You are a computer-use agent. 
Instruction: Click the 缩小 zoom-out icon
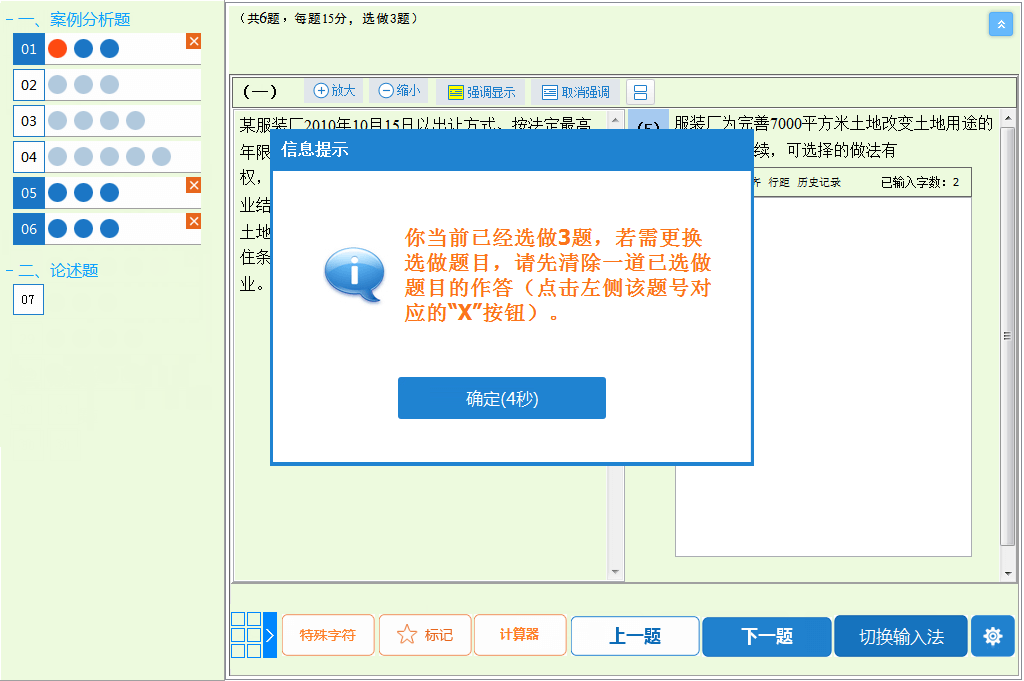[398, 90]
